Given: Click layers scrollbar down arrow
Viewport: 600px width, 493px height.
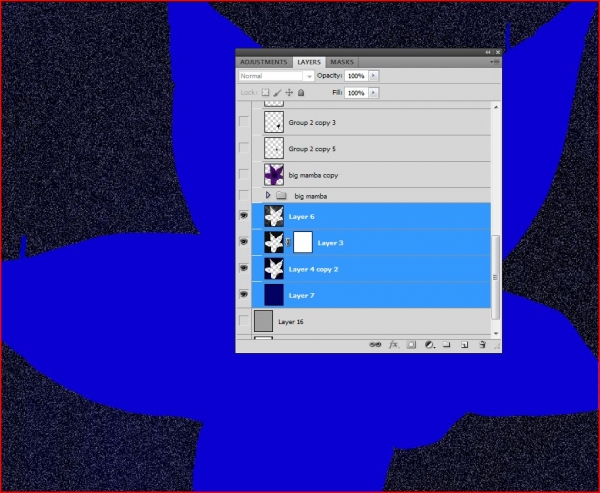Looking at the screenshot, I should point(496,333).
